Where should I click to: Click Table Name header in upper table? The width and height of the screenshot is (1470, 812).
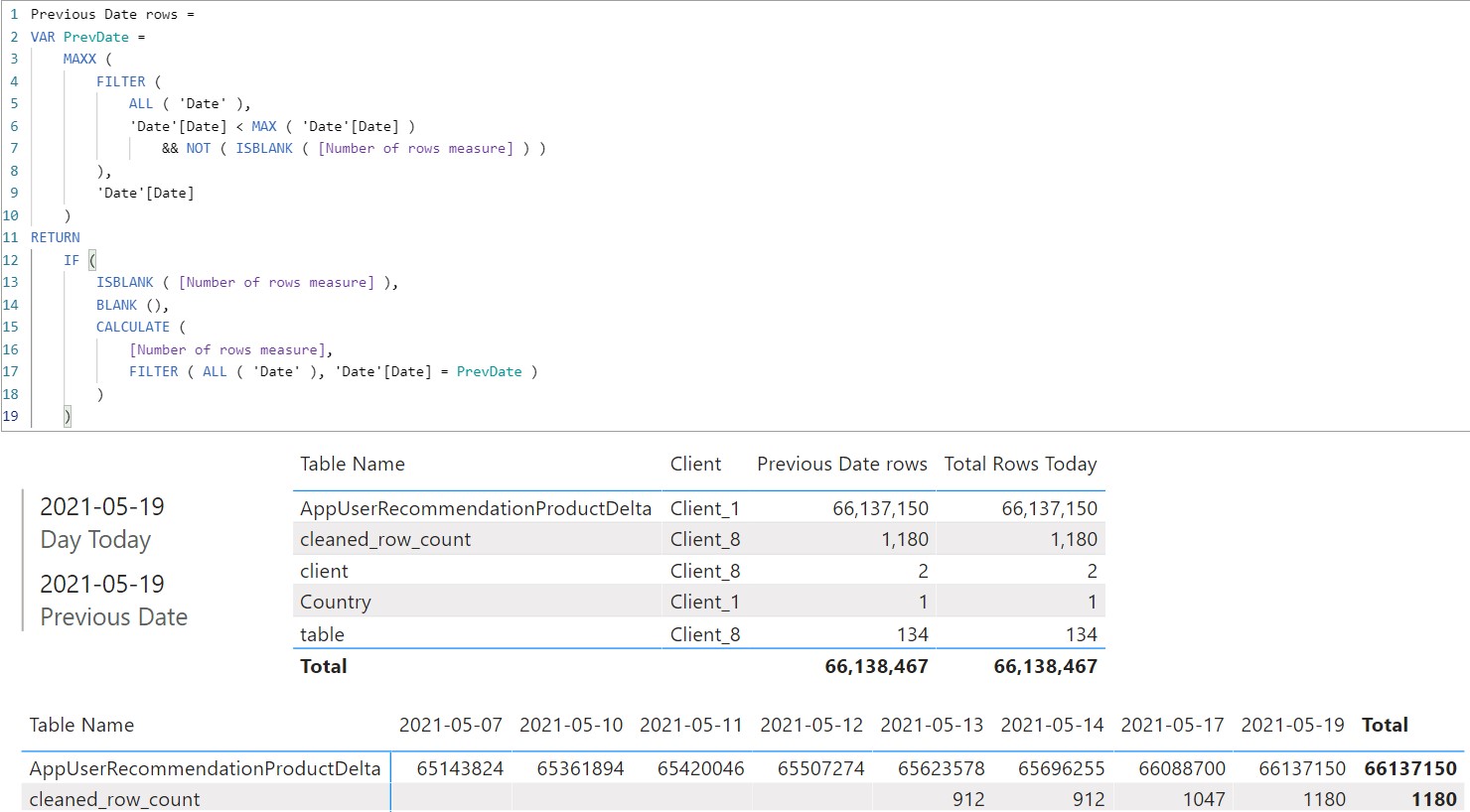click(353, 464)
